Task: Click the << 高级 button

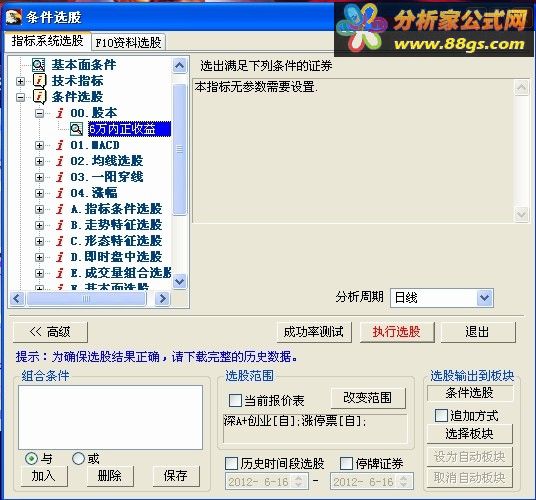Action: pos(50,332)
